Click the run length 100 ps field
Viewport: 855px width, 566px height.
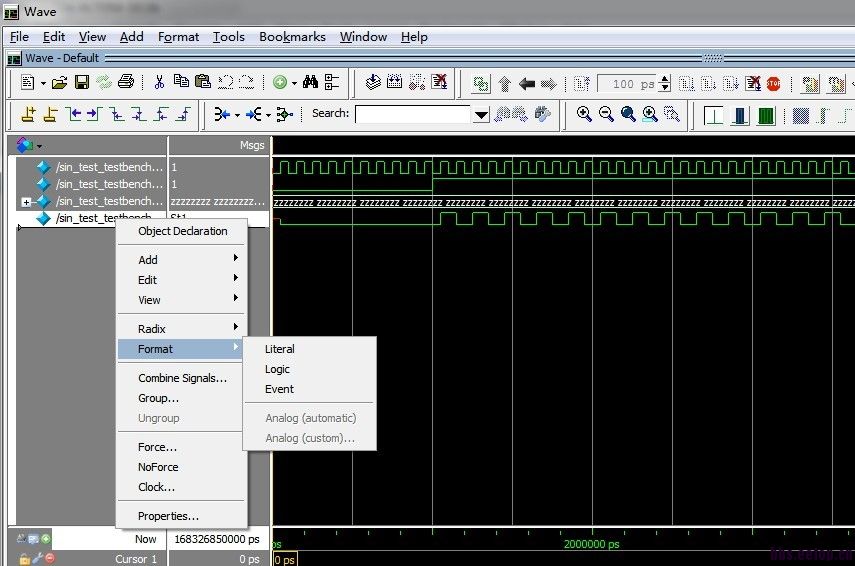click(x=628, y=84)
